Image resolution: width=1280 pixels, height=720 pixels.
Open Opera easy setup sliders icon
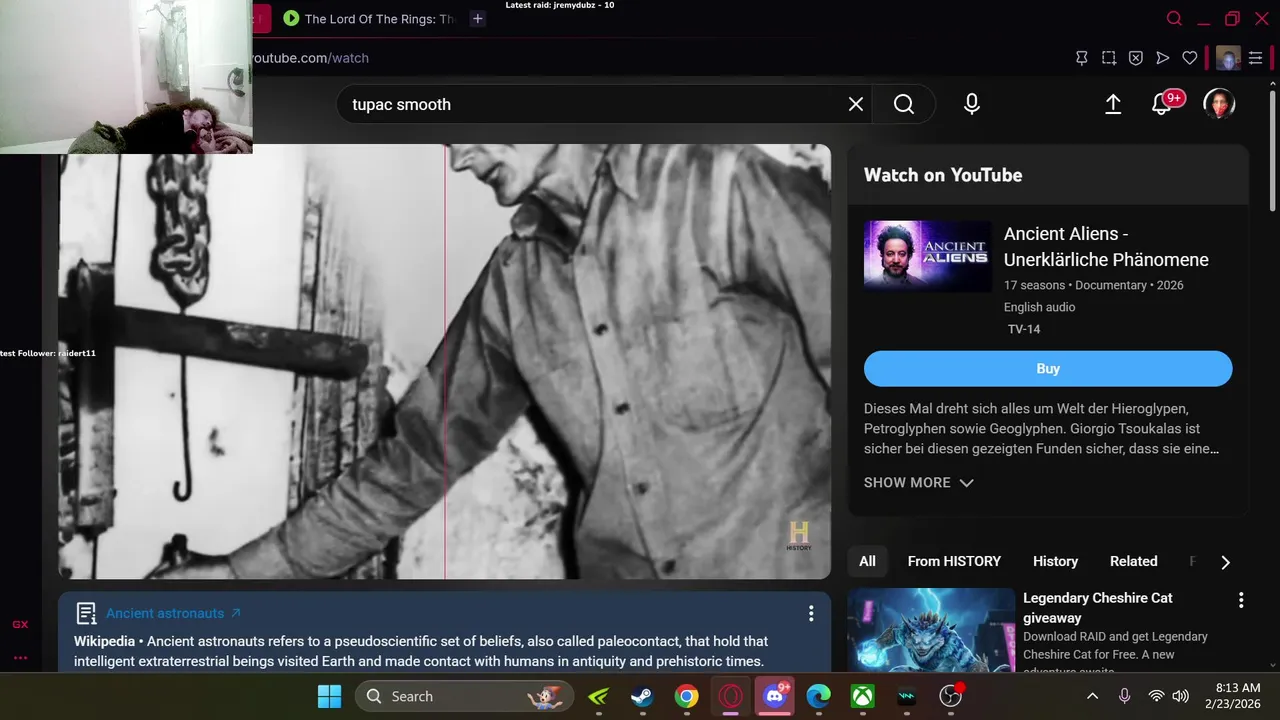[1256, 58]
